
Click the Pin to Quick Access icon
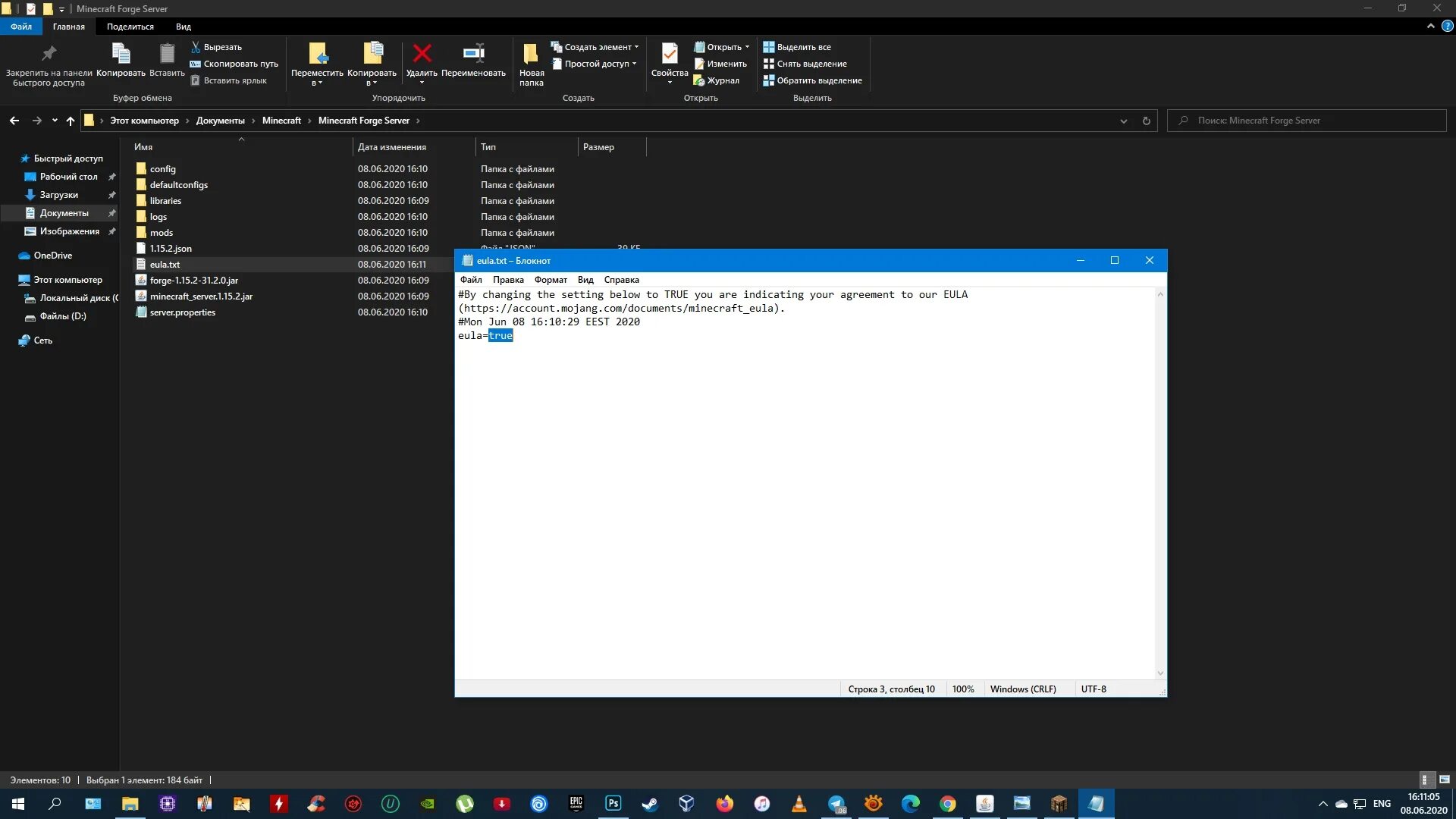49,53
